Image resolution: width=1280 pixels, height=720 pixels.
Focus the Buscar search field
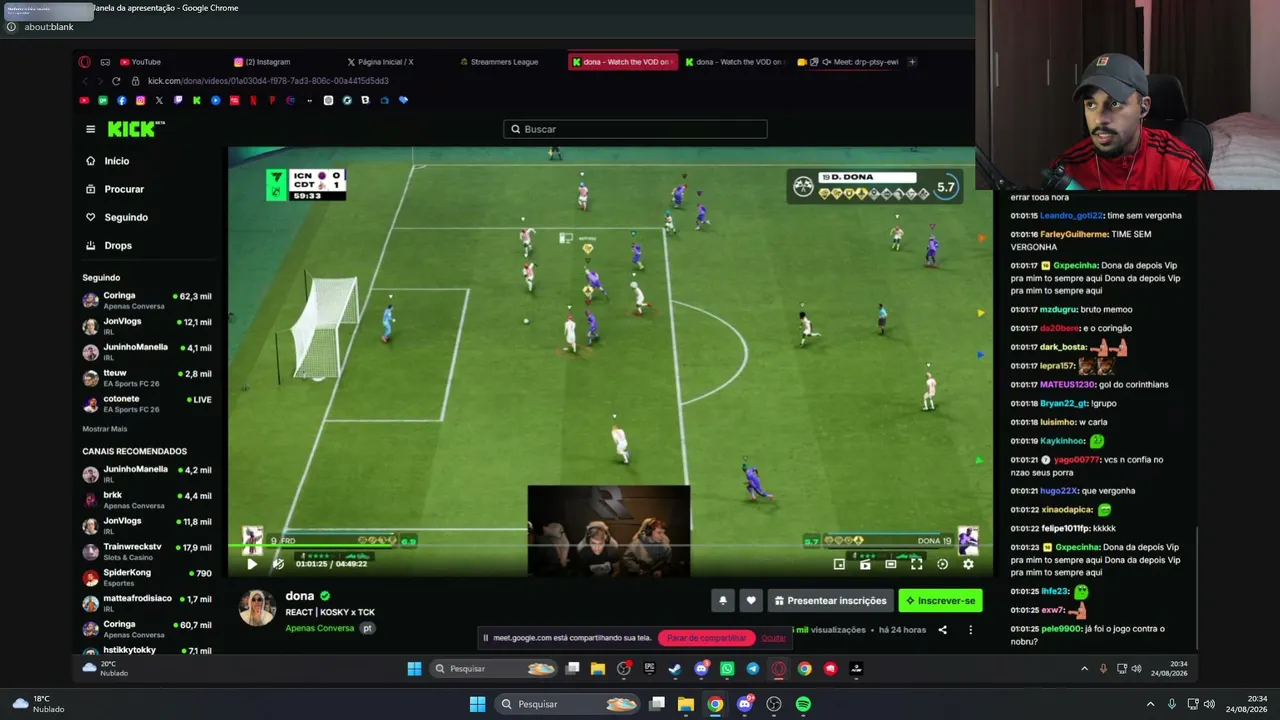pyautogui.click(x=635, y=129)
